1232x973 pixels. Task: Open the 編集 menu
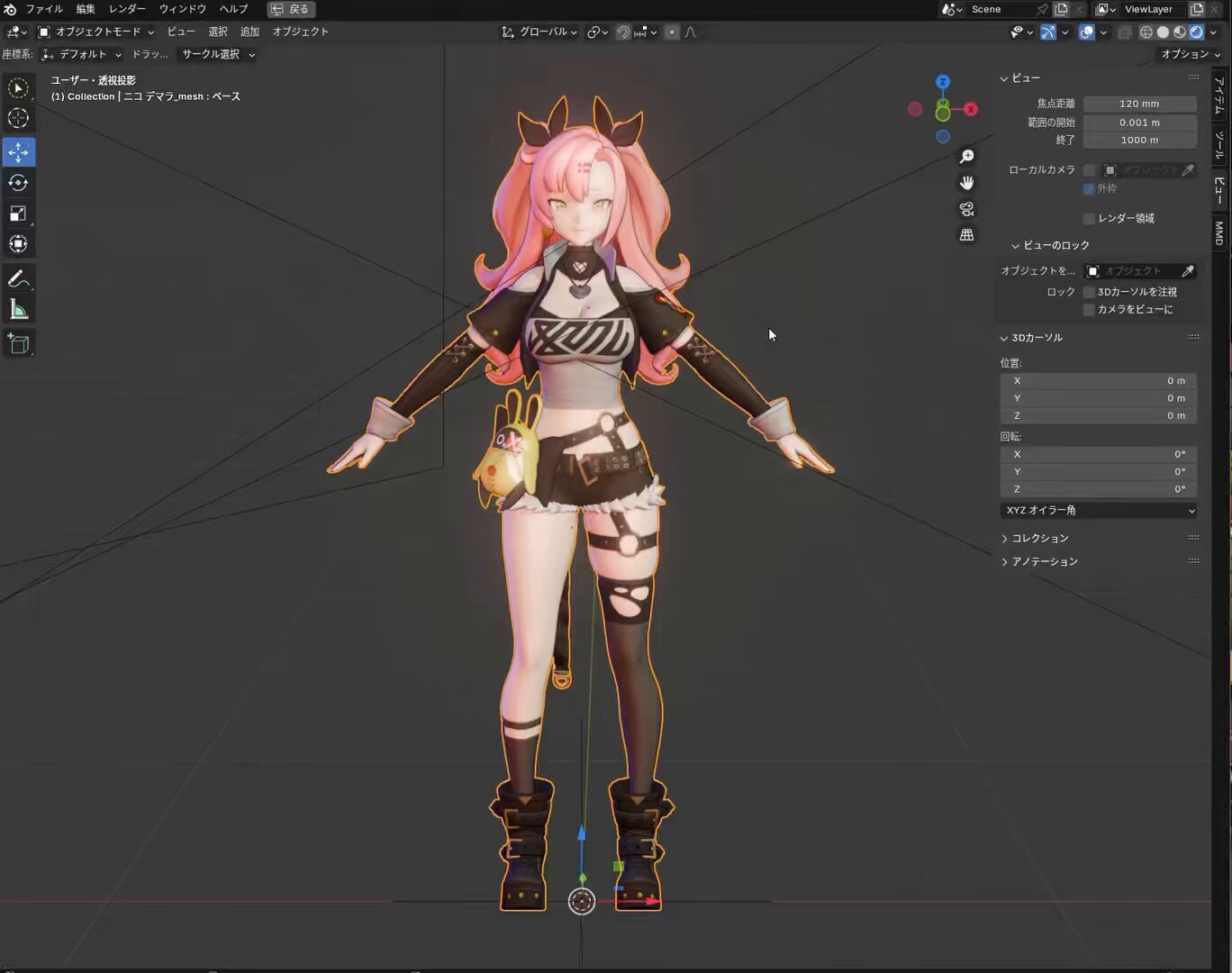(x=86, y=9)
